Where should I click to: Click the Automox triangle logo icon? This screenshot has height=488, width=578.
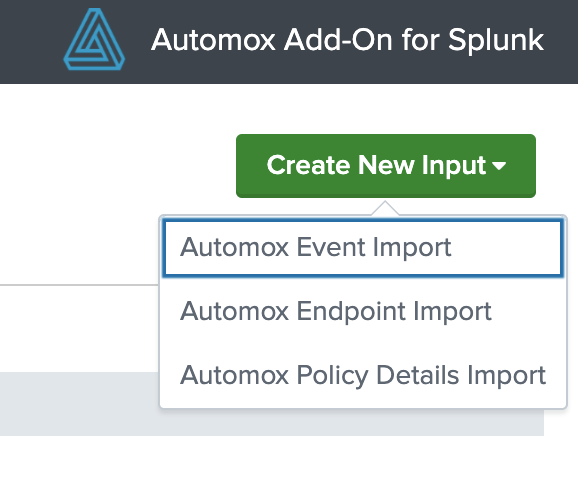coord(94,39)
